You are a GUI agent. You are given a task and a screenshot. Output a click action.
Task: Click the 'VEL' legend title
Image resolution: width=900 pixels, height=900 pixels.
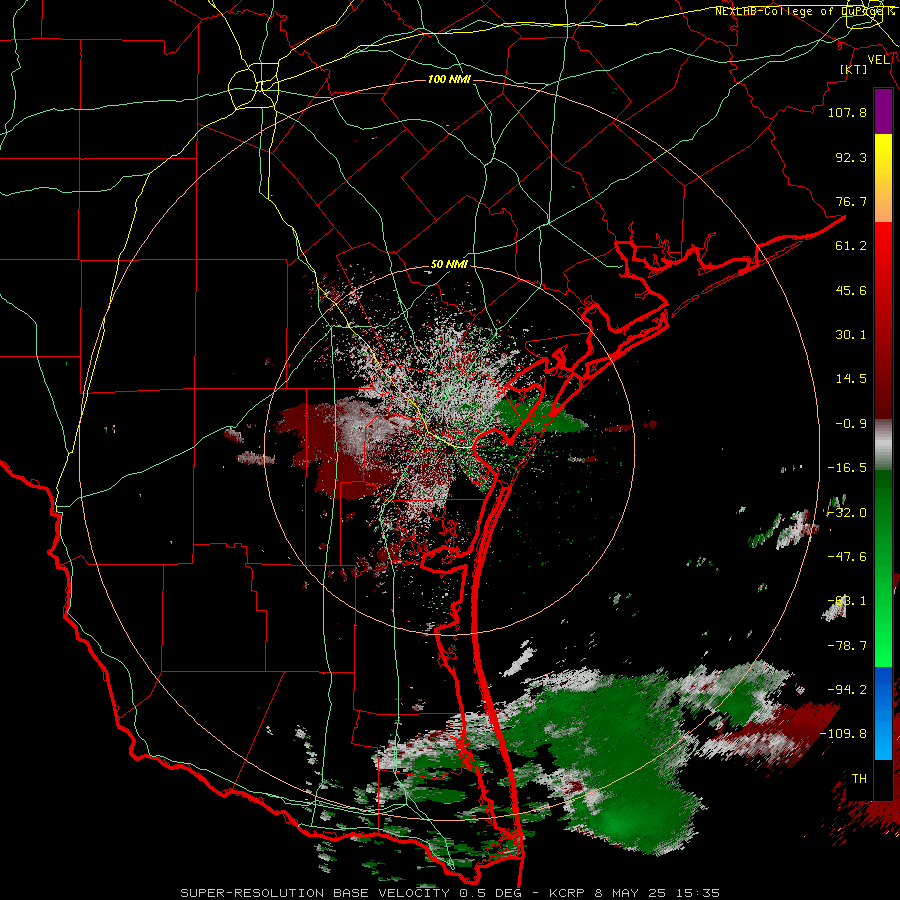pos(878,60)
